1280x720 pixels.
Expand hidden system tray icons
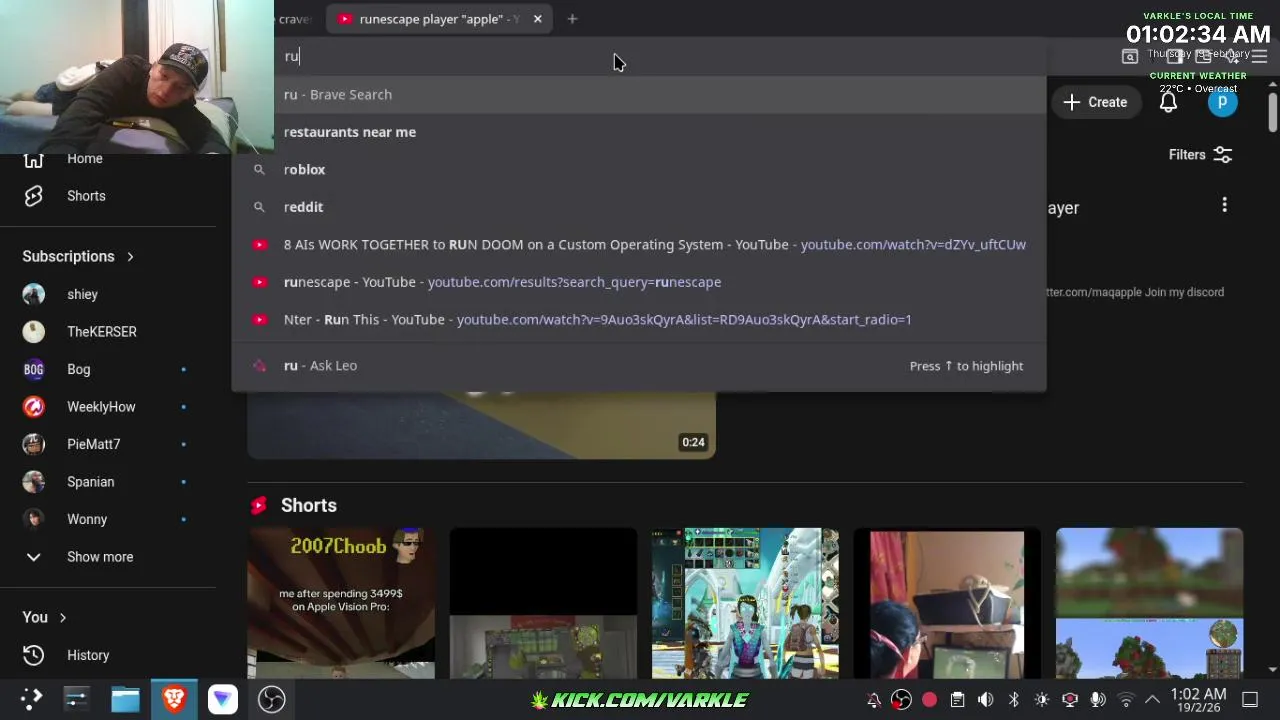tap(1152, 700)
